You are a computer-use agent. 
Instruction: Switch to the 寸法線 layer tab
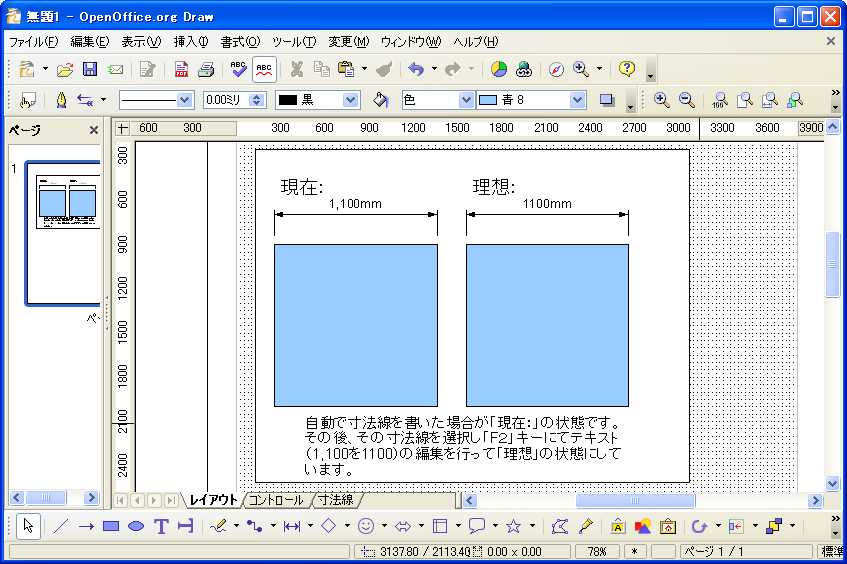(335, 500)
